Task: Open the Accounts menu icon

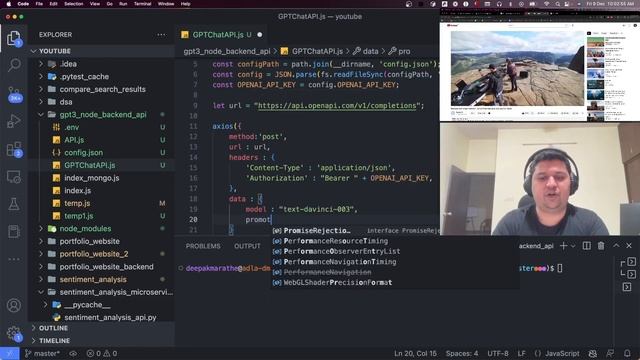Action: pos(14,305)
